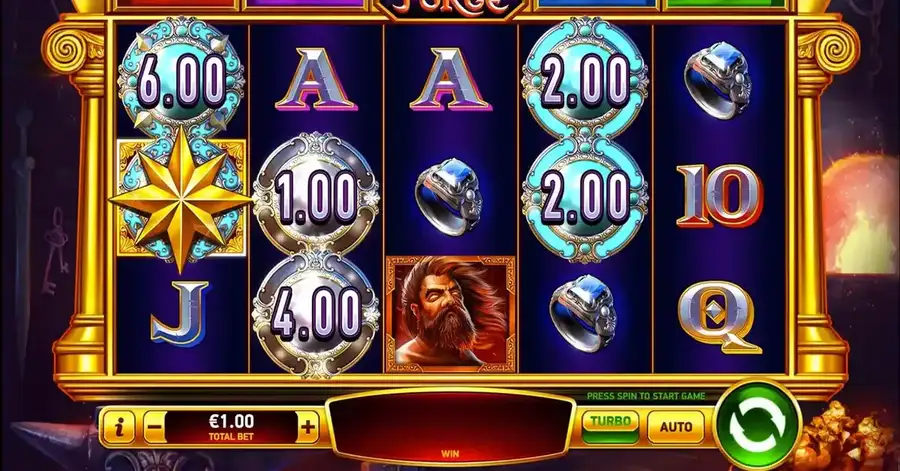Open the game info panel
This screenshot has width=900, height=471.
coord(119,427)
